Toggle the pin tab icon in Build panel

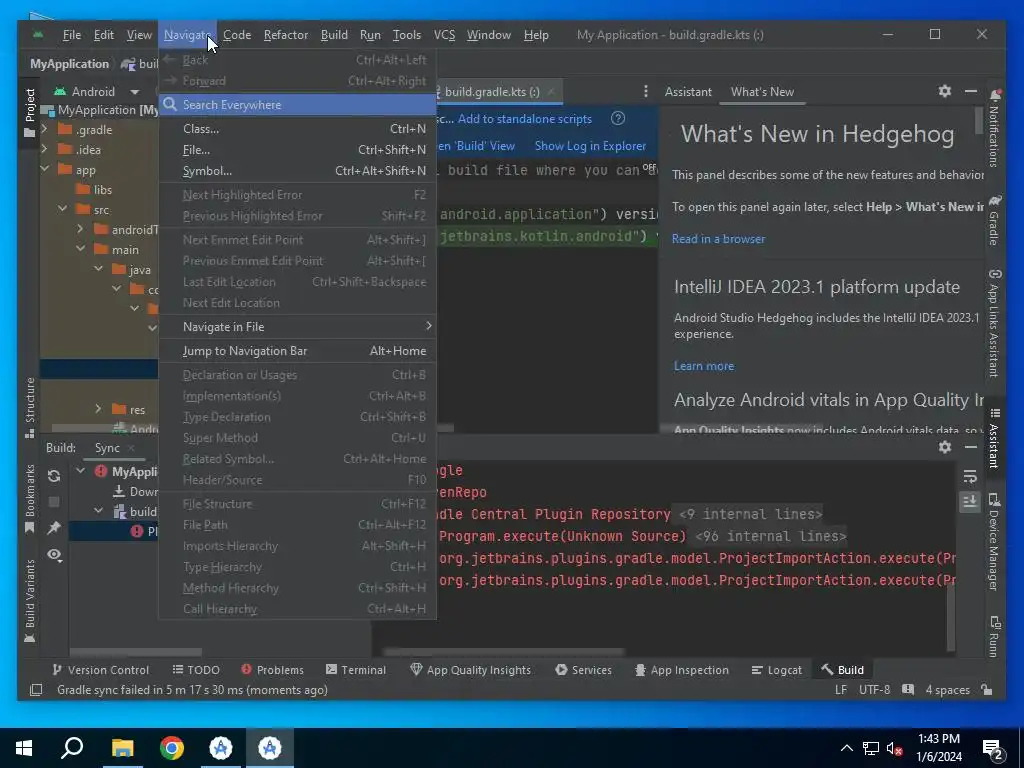coord(54,528)
